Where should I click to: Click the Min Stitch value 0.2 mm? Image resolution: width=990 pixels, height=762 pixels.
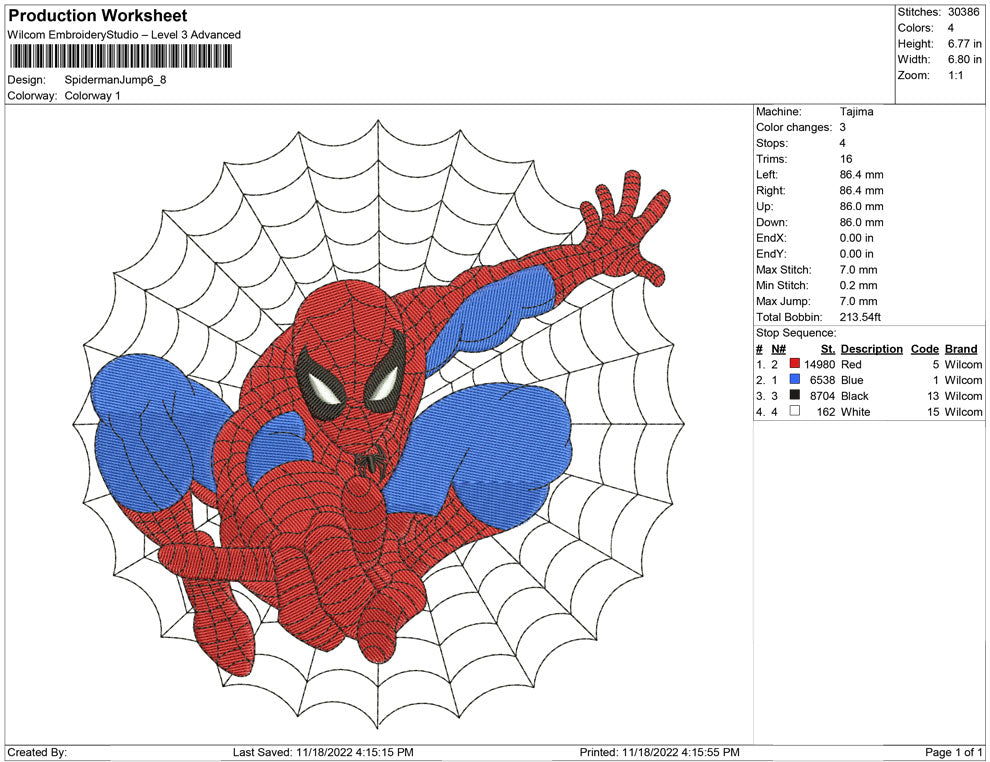click(858, 285)
